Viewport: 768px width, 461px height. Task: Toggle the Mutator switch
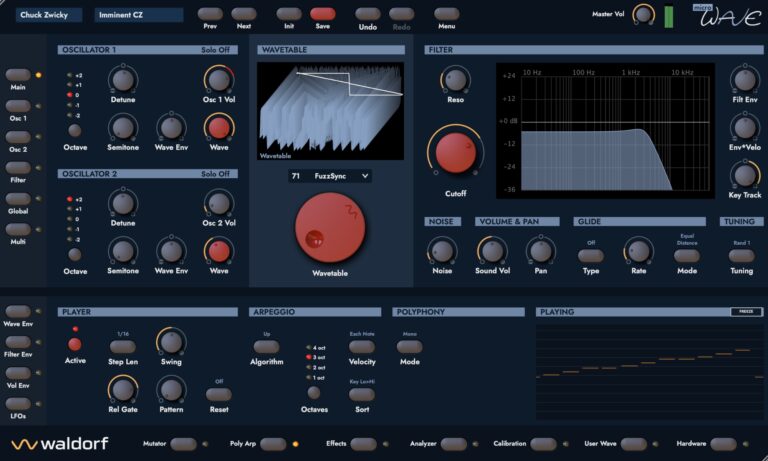[184, 444]
